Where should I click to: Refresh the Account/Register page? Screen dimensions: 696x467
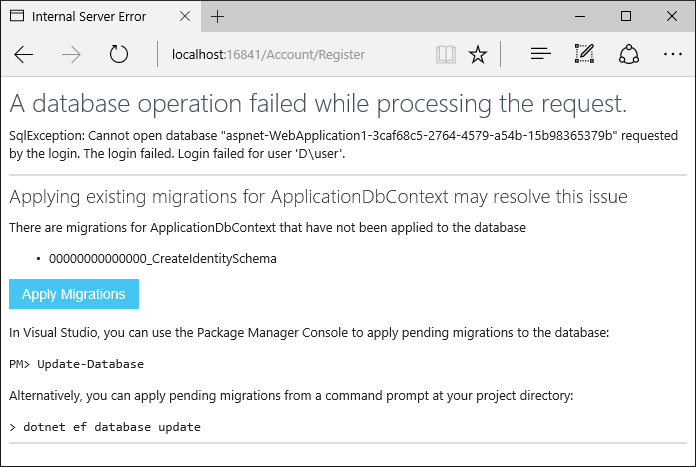coord(119,54)
